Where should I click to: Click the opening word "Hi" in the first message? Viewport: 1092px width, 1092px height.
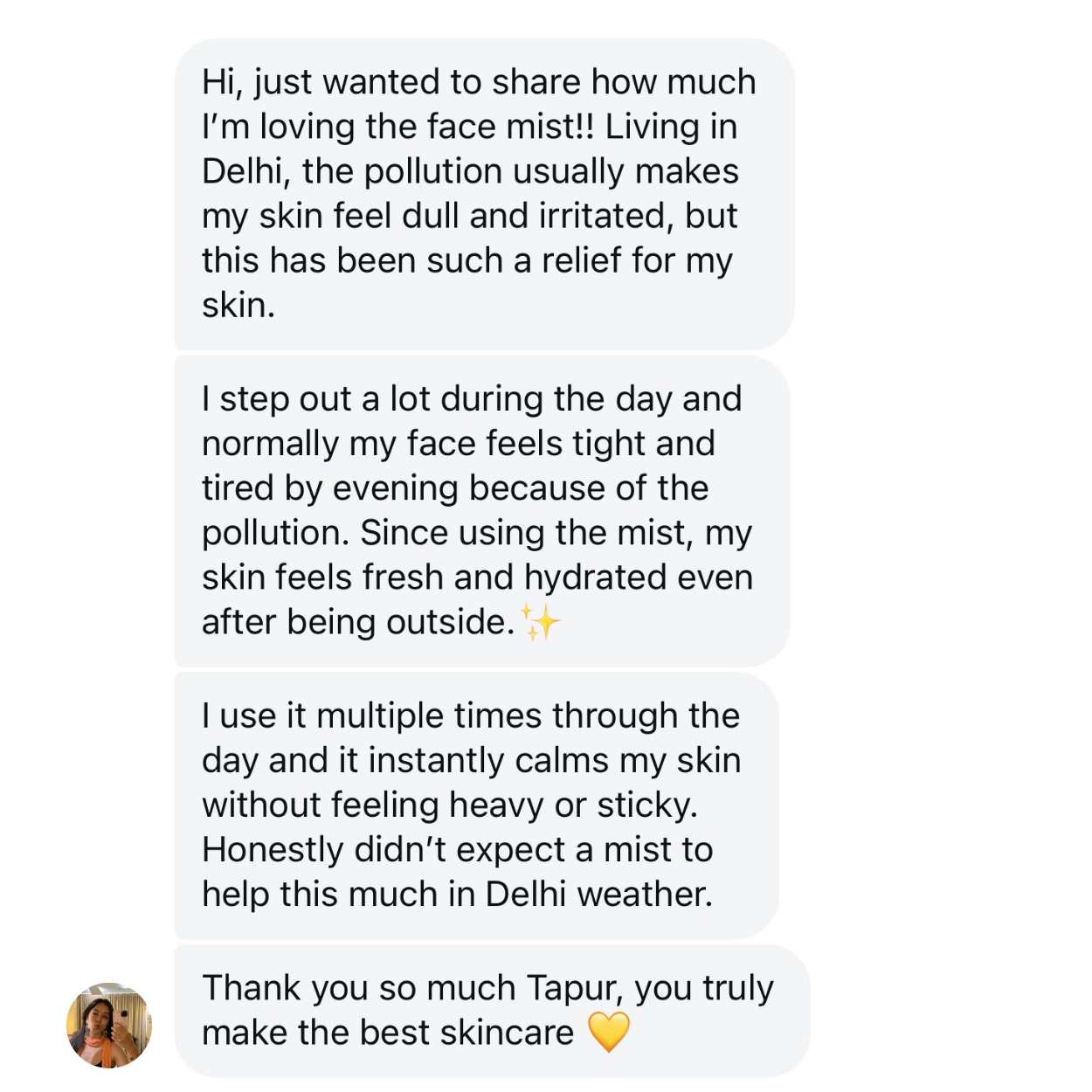click(x=219, y=82)
